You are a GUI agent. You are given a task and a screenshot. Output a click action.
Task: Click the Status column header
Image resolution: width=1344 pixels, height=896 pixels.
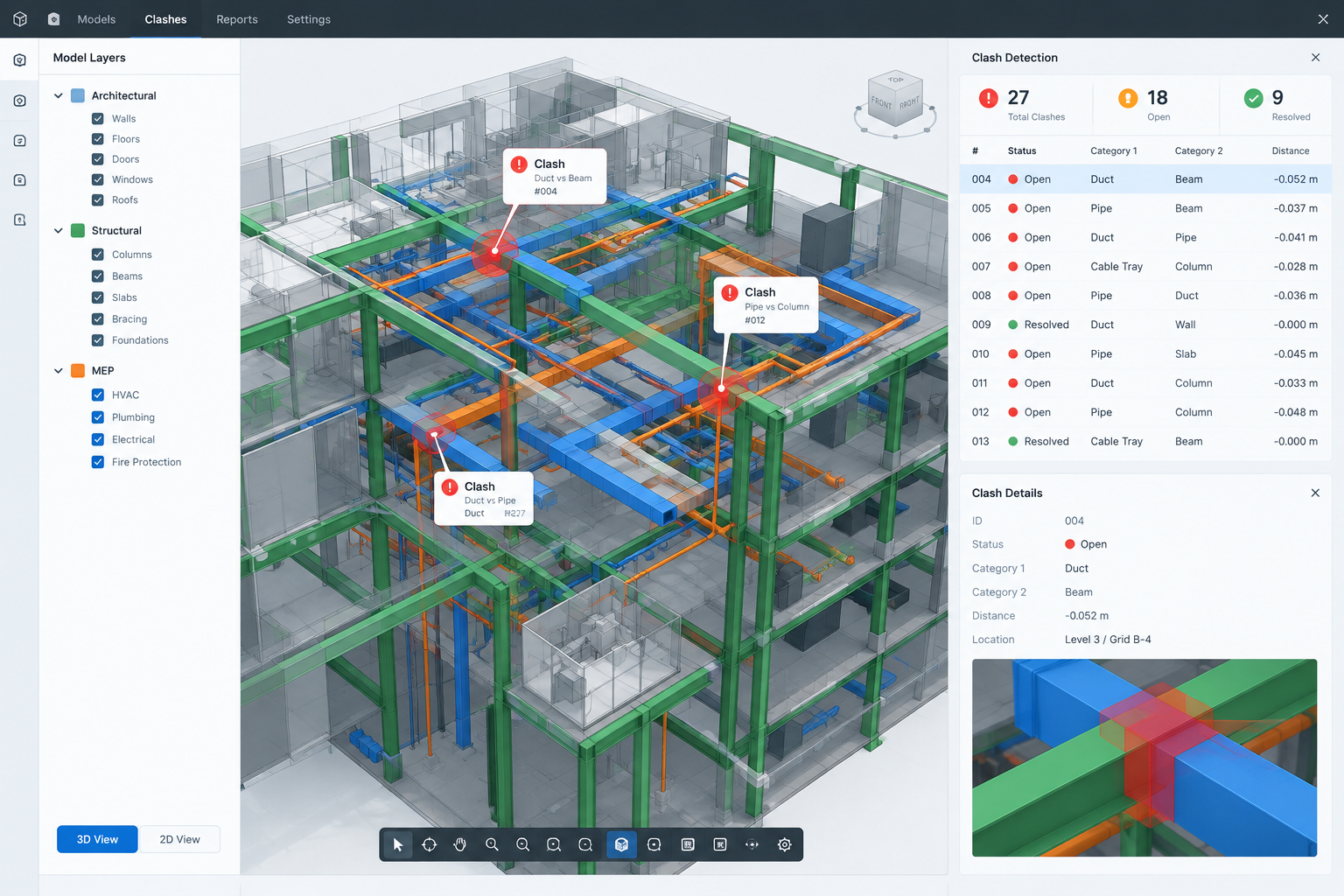[1022, 151]
